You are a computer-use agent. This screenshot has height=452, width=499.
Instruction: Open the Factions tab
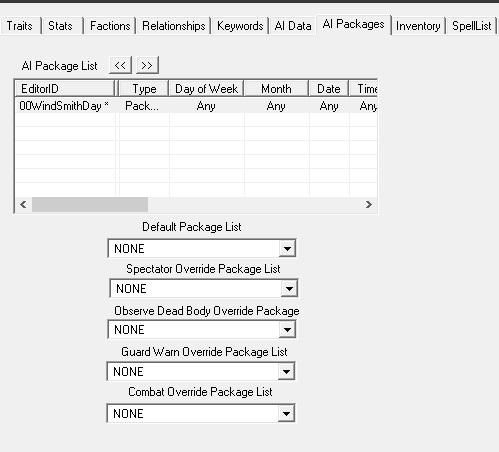pyautogui.click(x=110, y=26)
